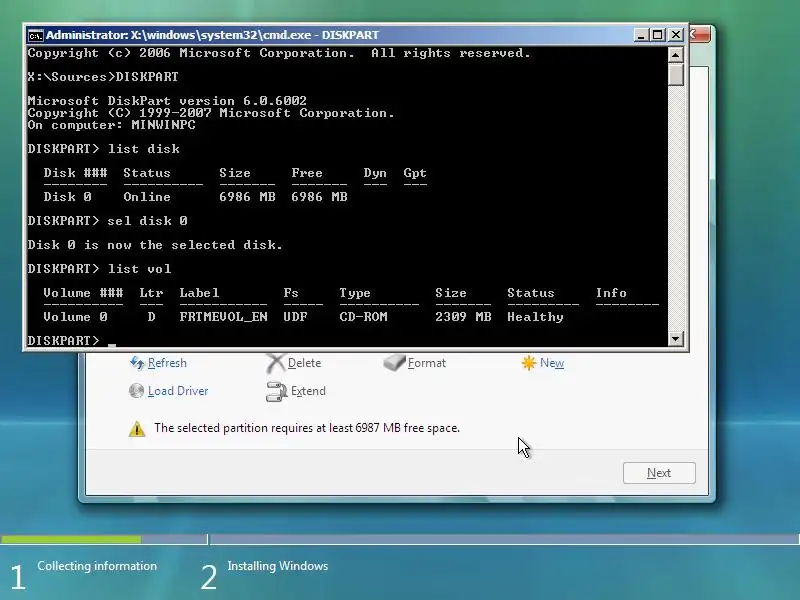
Task: Click 'Installing Windows' step label
Action: [x=278, y=566]
